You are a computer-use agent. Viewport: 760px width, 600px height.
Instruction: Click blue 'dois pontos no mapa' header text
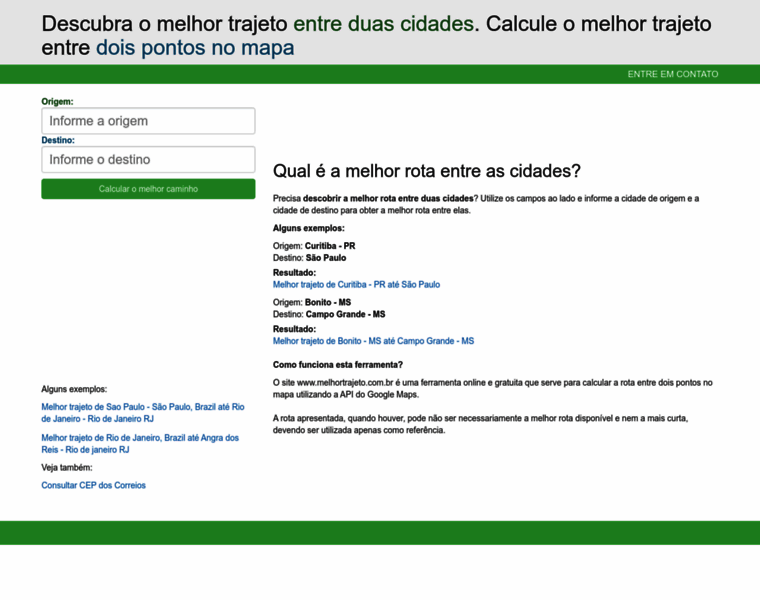click(195, 48)
